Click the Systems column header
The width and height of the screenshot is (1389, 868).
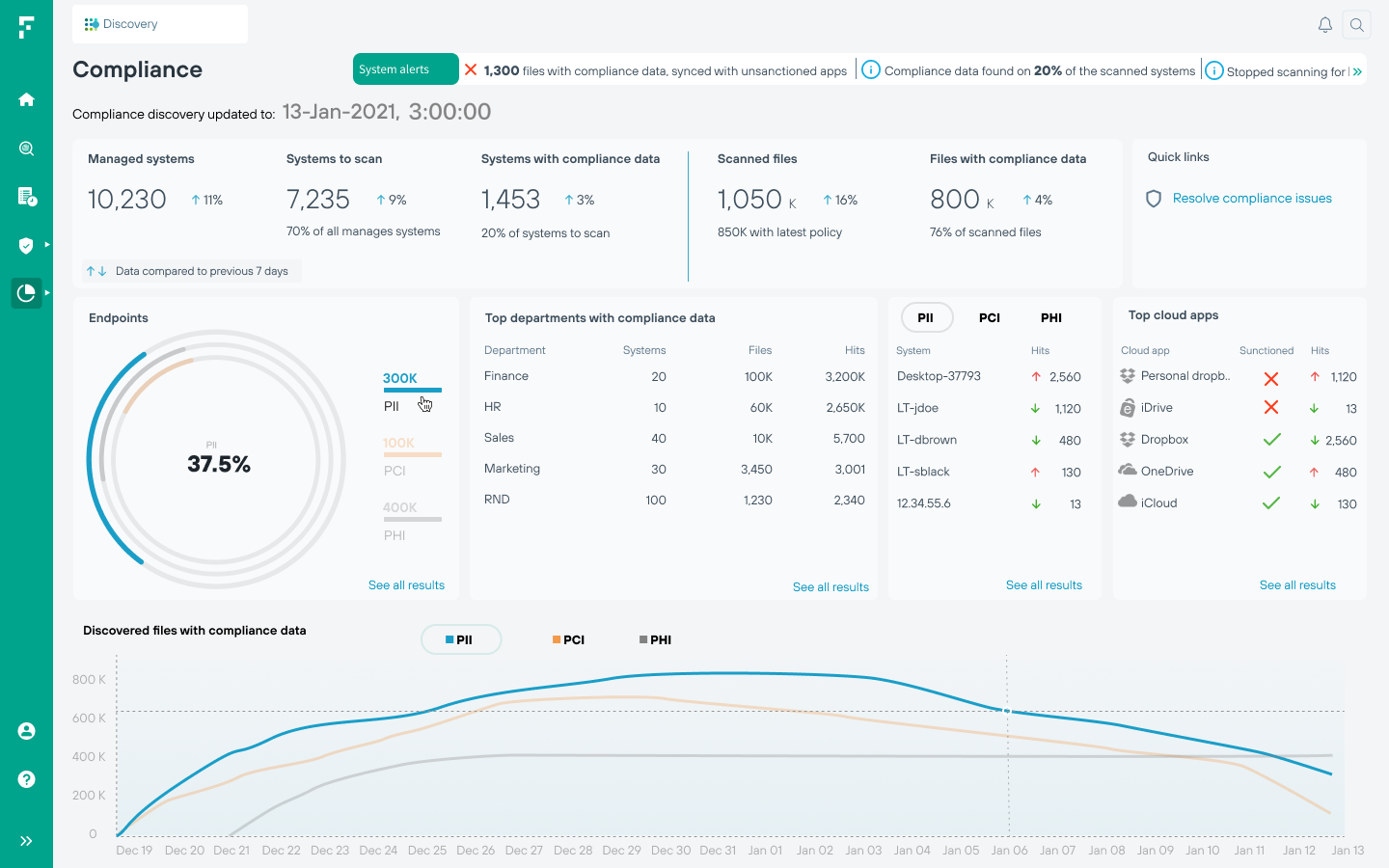[x=644, y=350]
